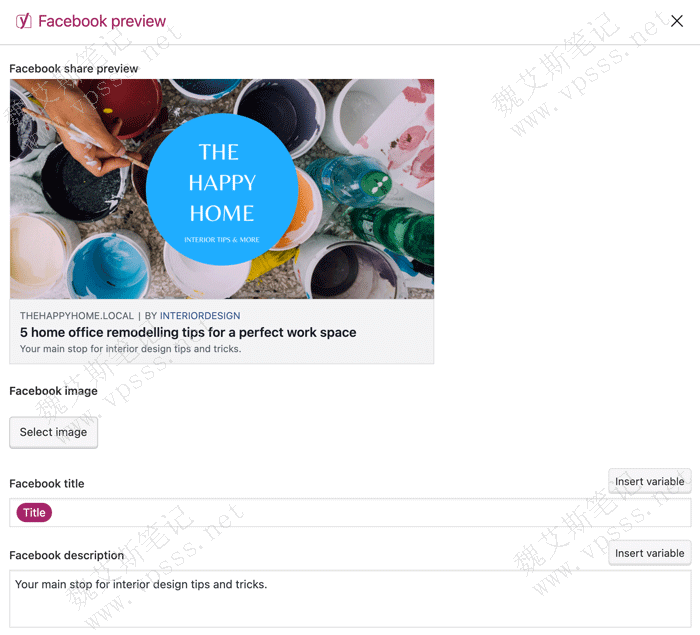
Task: Focus the Facebook description text area
Action: point(350,599)
